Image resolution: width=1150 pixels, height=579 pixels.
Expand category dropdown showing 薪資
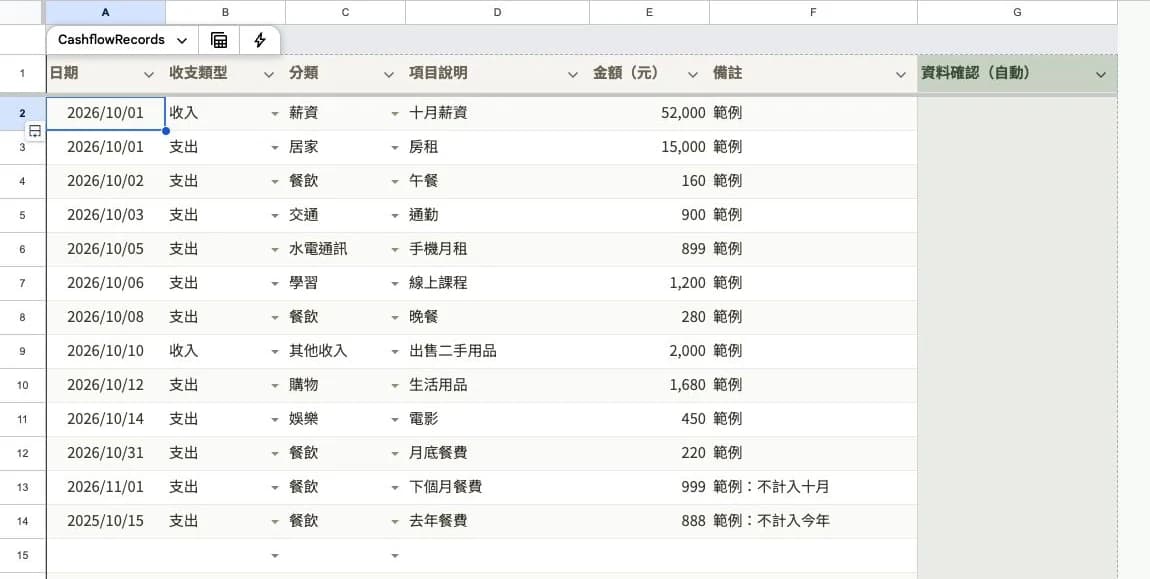tap(395, 114)
